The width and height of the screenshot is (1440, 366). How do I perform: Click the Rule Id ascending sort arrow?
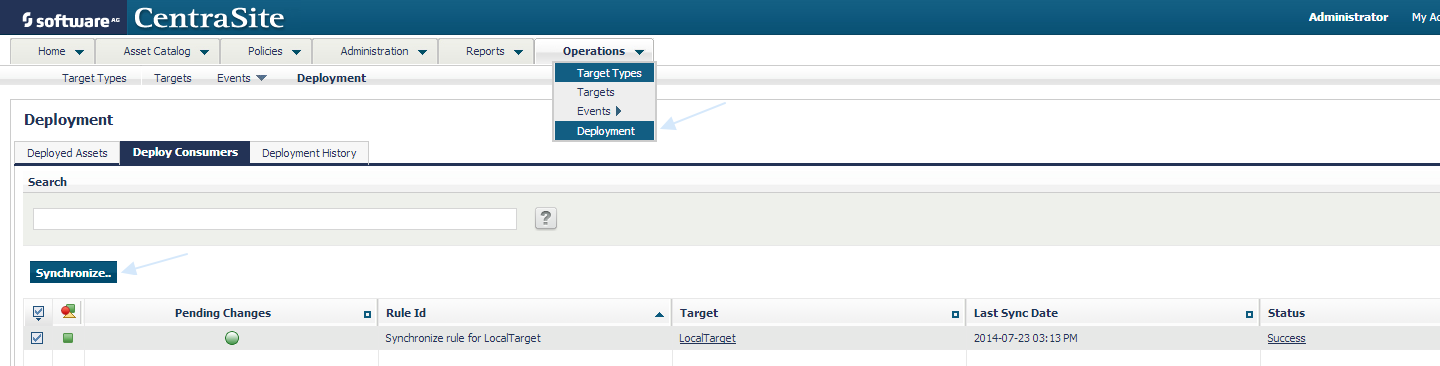tap(659, 314)
